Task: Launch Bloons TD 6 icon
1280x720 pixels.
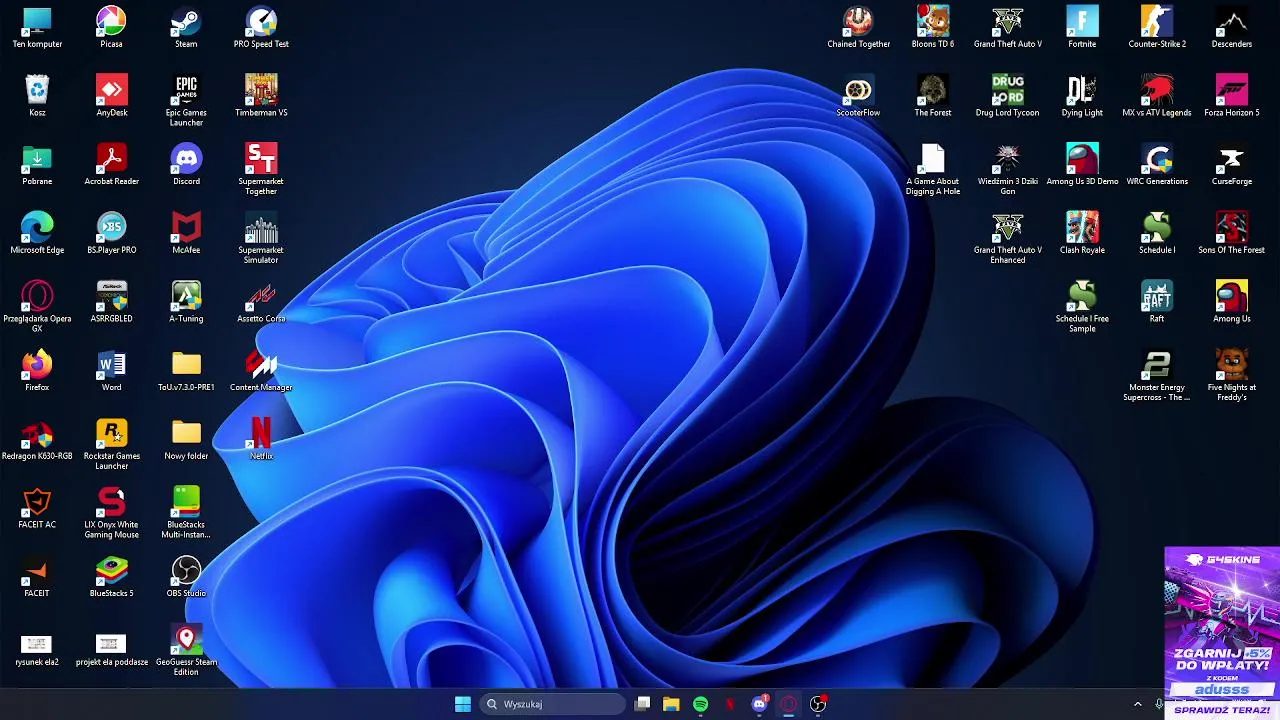Action: pos(933,27)
